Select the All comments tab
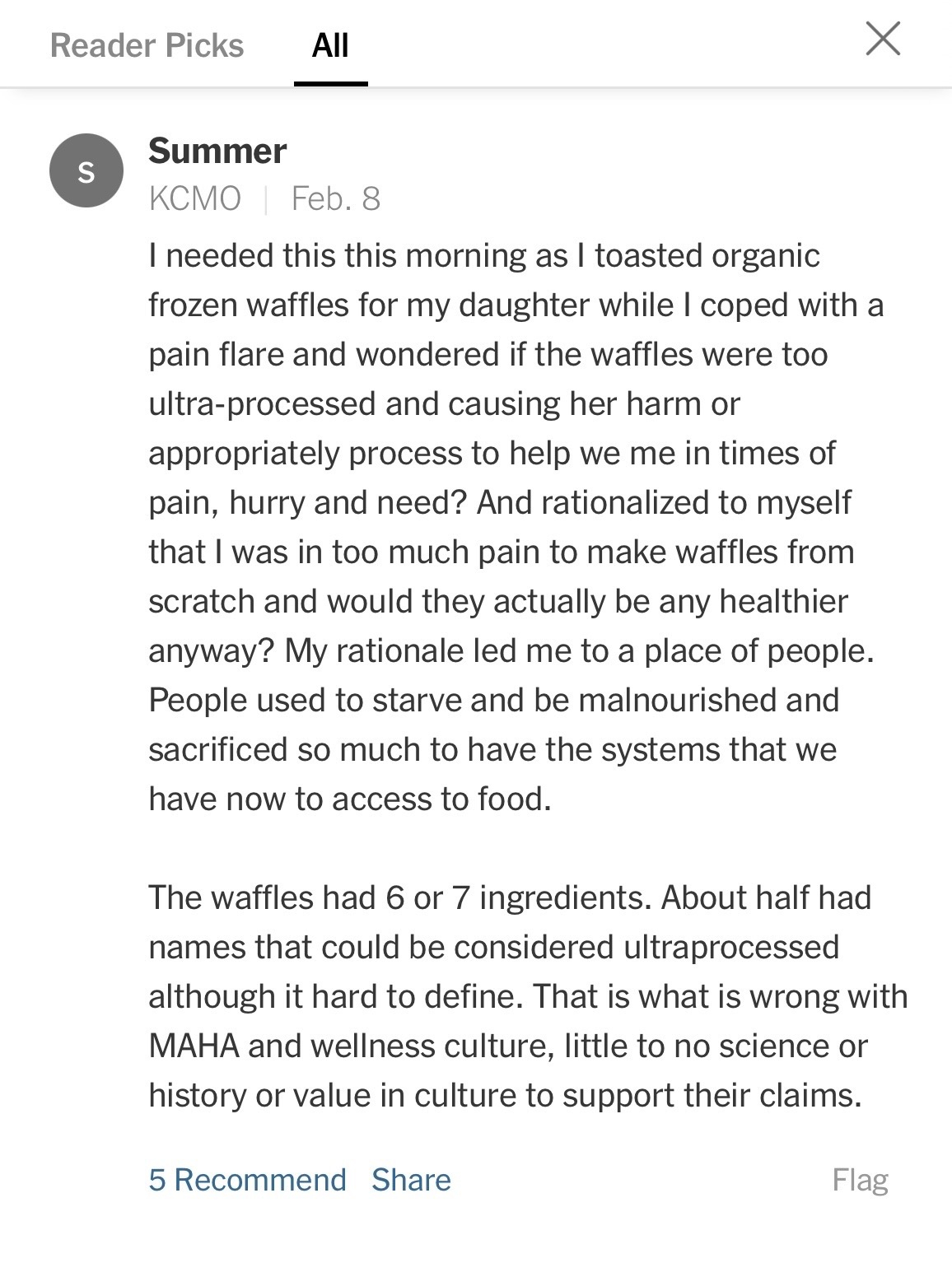 [x=330, y=46]
